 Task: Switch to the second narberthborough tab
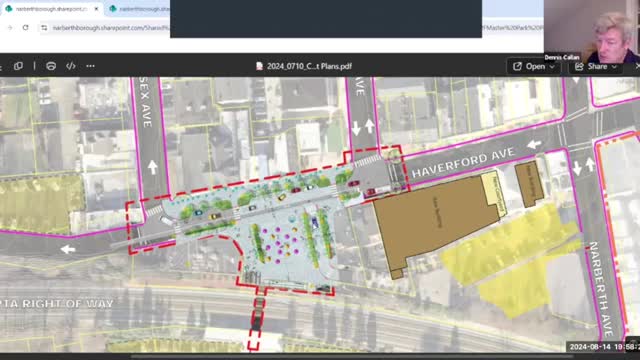point(139,9)
